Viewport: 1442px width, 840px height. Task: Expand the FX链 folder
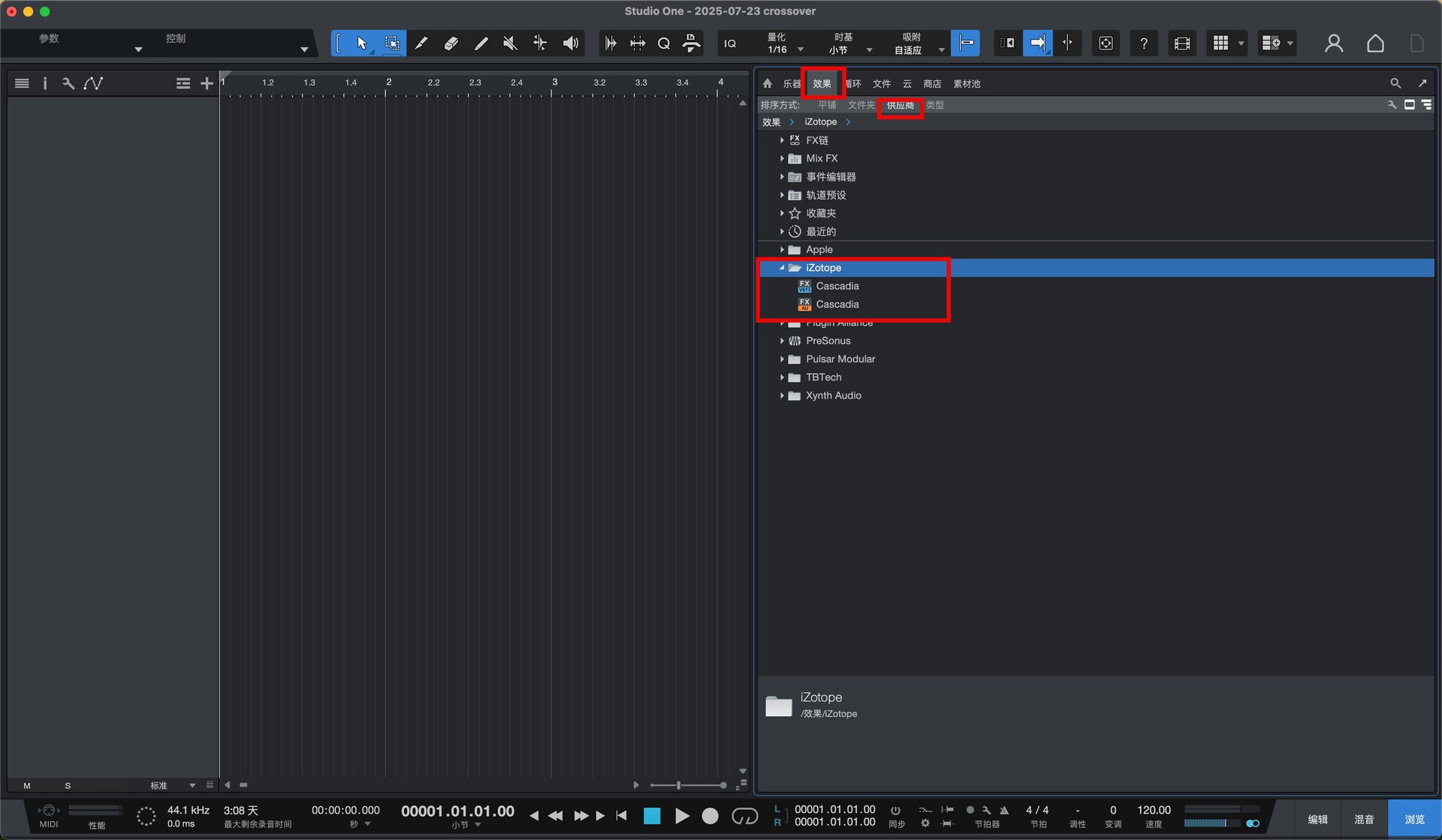(782, 140)
